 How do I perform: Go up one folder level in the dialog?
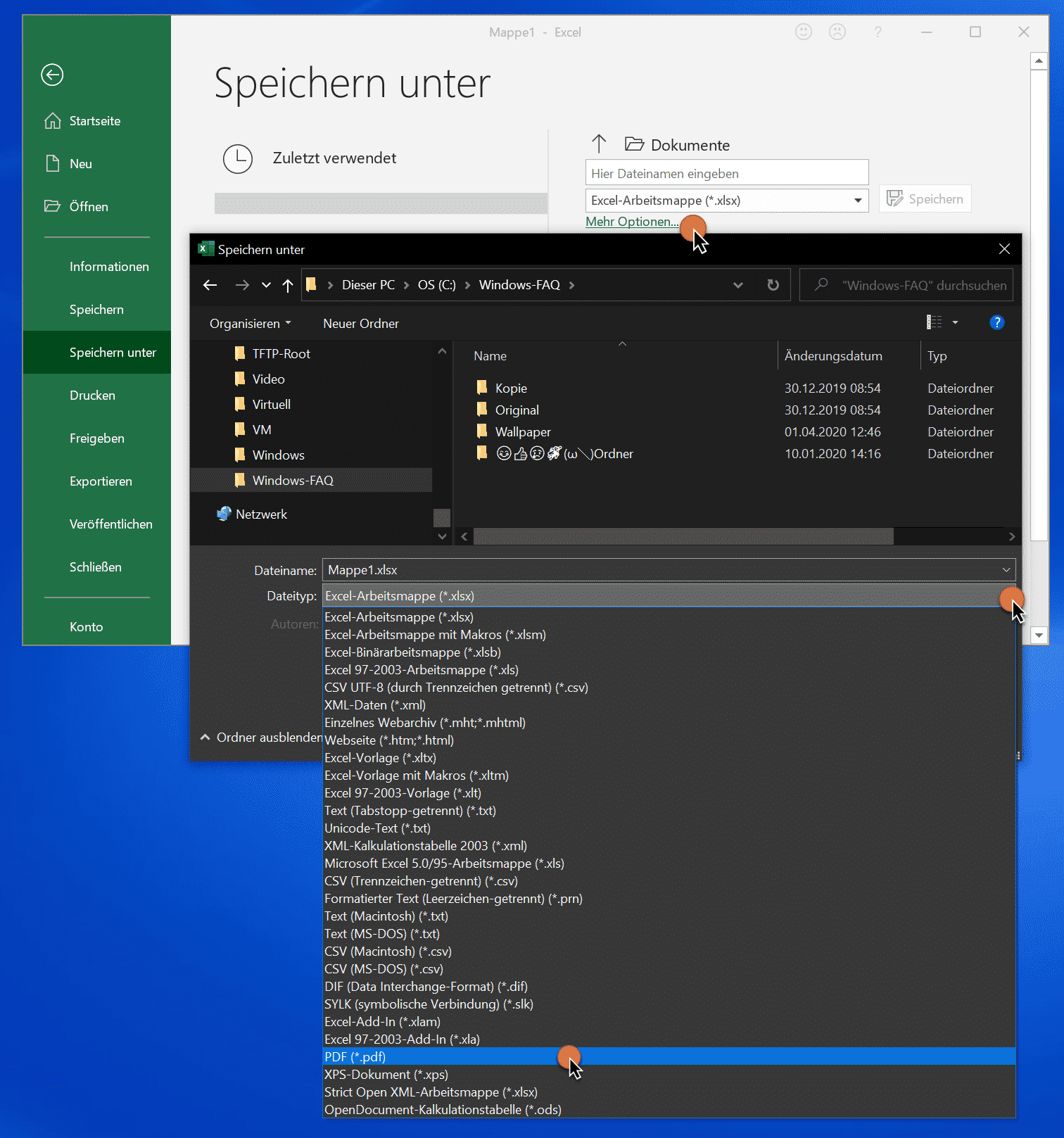point(288,285)
